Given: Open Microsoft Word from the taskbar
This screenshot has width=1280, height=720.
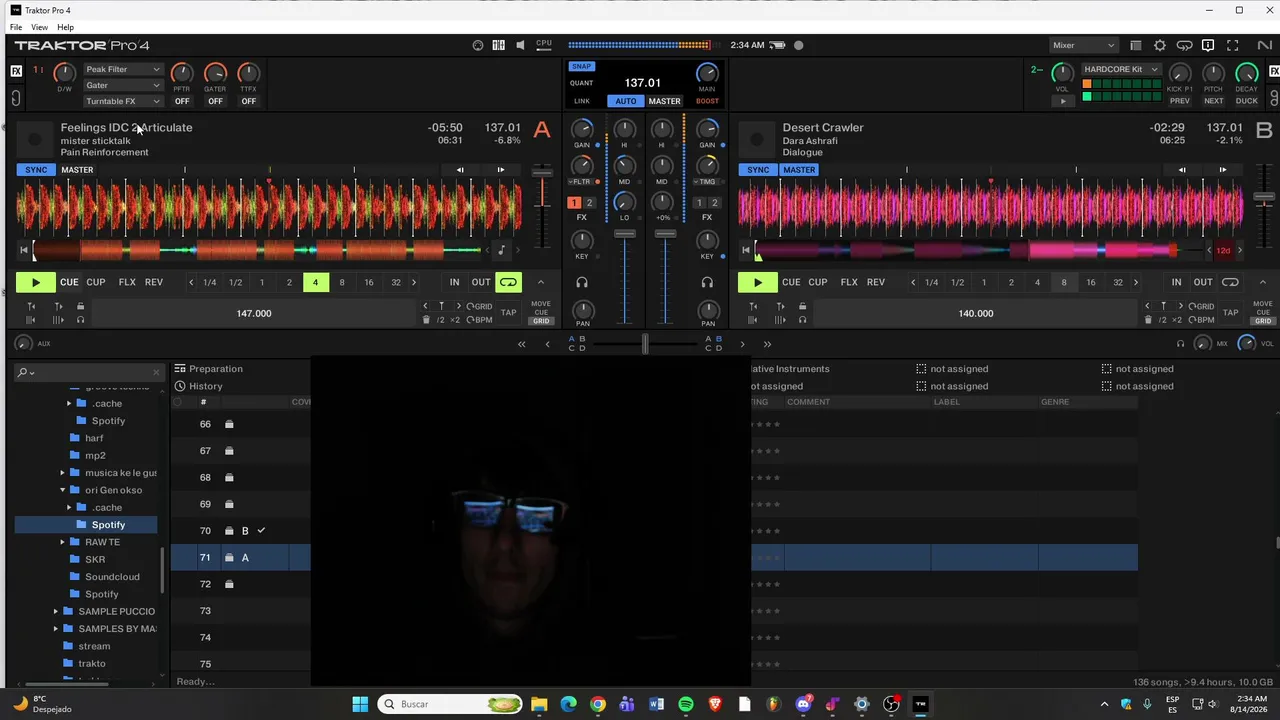Looking at the screenshot, I should click(656, 704).
